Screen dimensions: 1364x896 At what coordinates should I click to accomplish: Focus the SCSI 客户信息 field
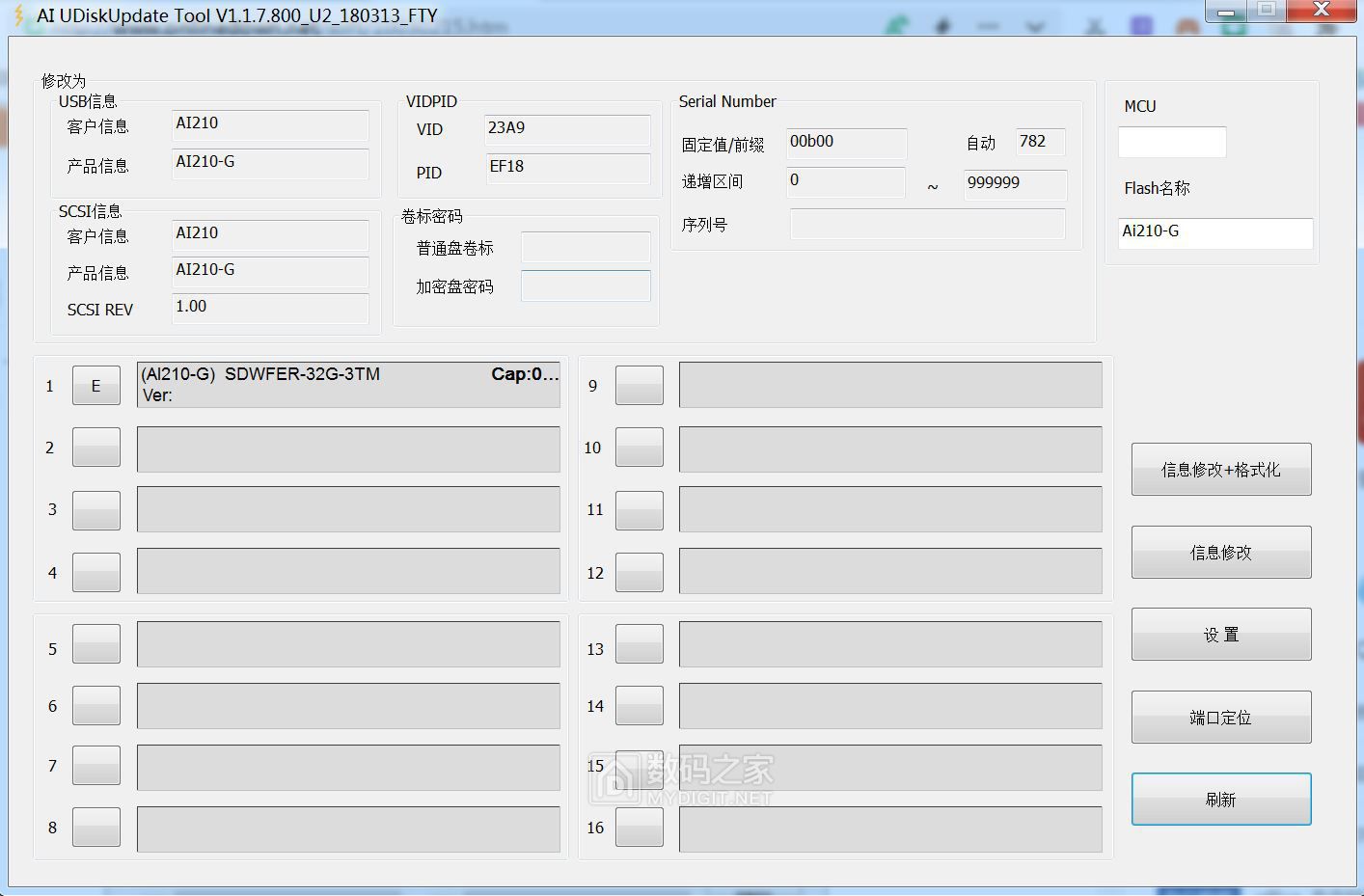pyautogui.click(x=270, y=235)
